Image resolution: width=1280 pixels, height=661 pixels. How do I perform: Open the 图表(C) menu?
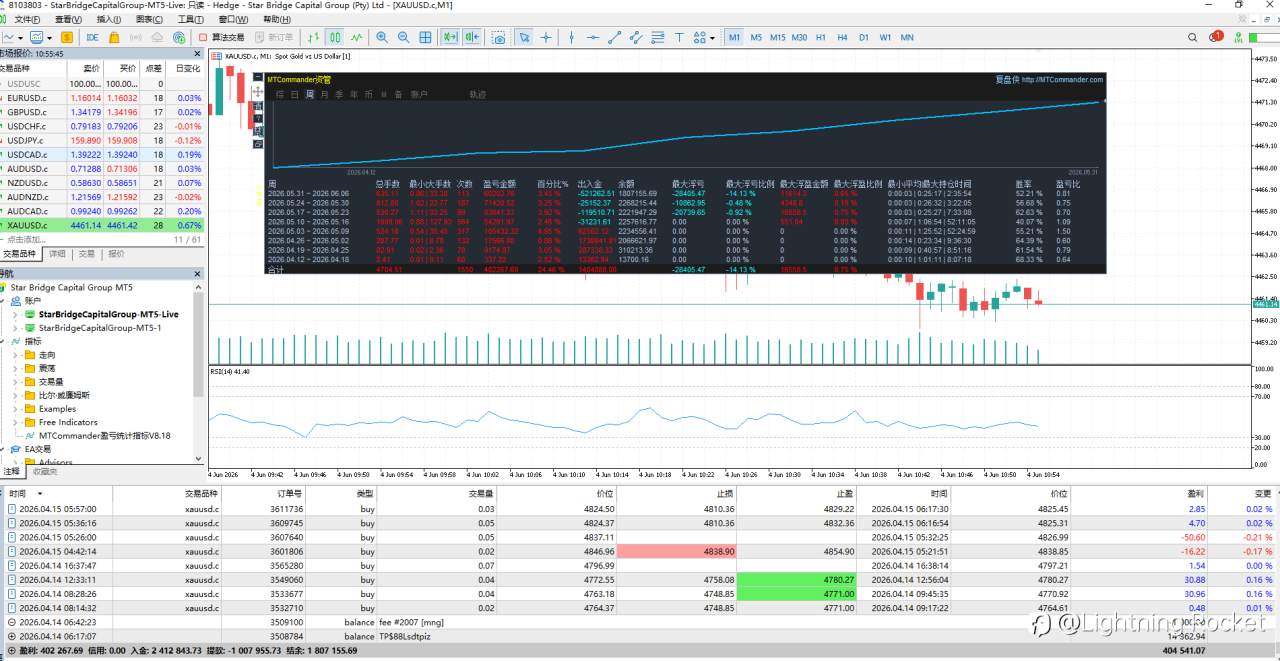pyautogui.click(x=149, y=19)
